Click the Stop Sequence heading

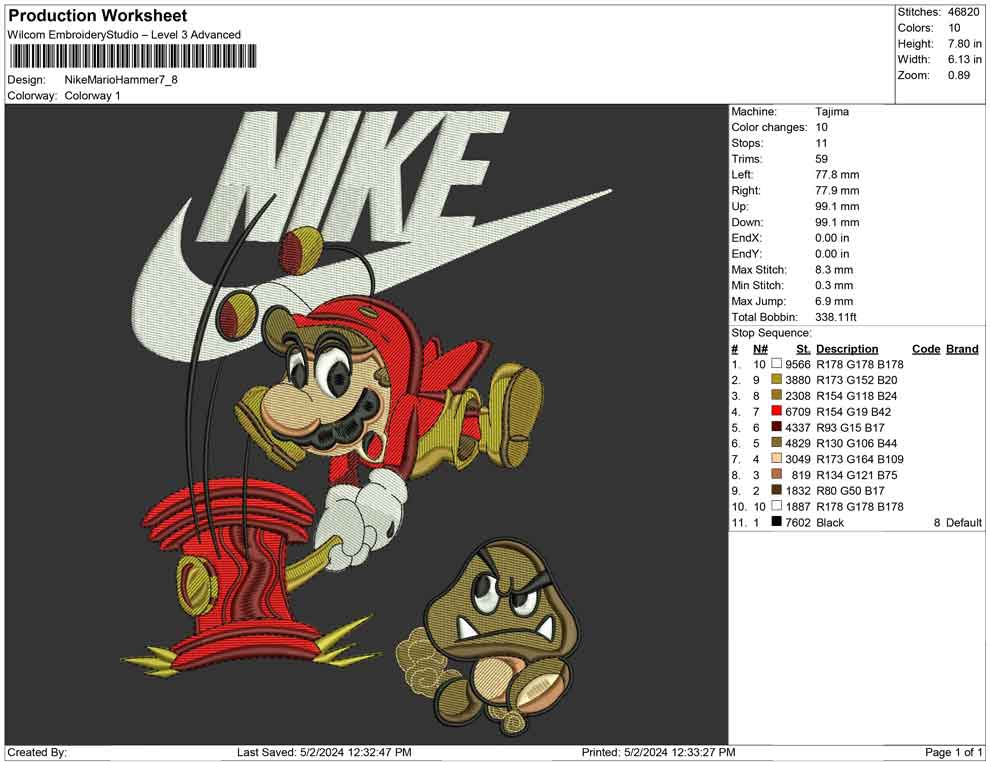click(x=772, y=333)
